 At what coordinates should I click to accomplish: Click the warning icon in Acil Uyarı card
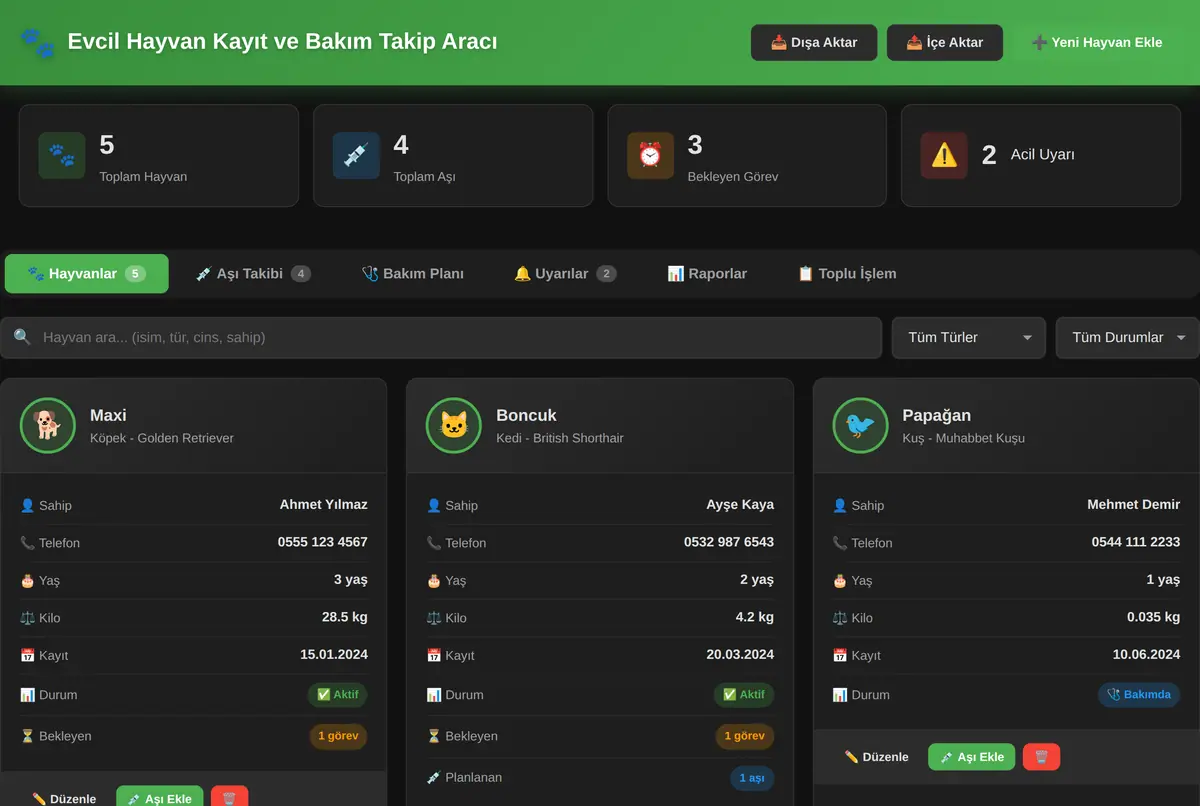944,156
